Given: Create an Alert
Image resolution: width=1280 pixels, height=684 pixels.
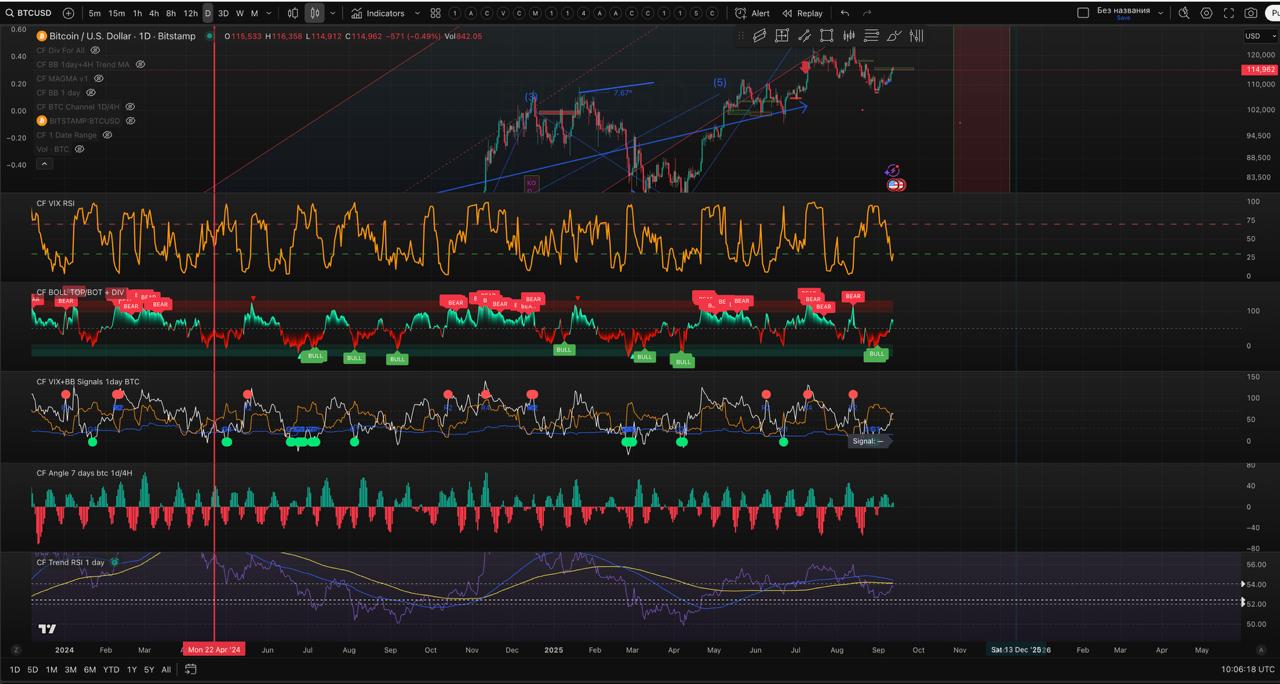Looking at the screenshot, I should [x=752, y=13].
